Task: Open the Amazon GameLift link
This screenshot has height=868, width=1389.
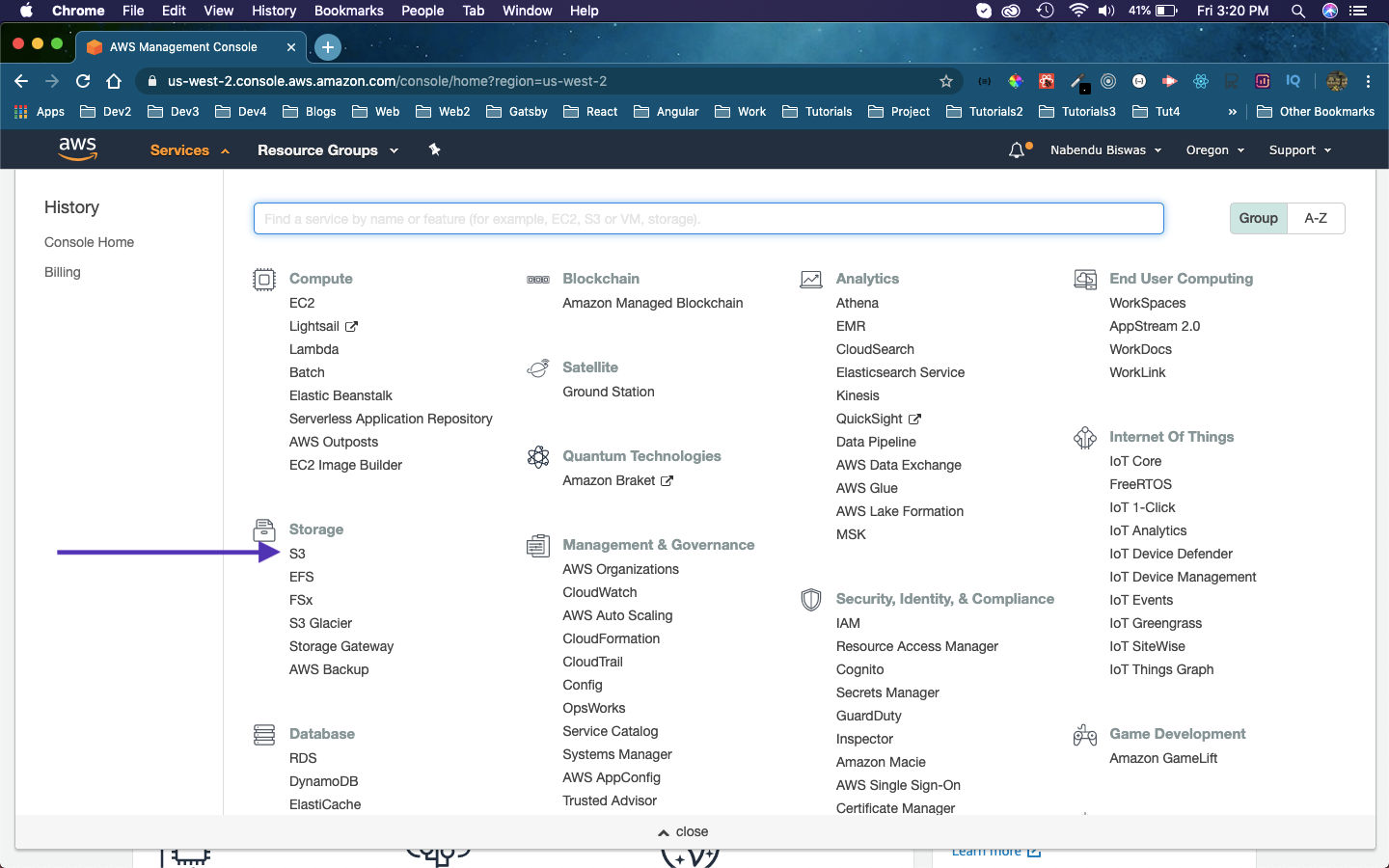Action: [x=1163, y=758]
